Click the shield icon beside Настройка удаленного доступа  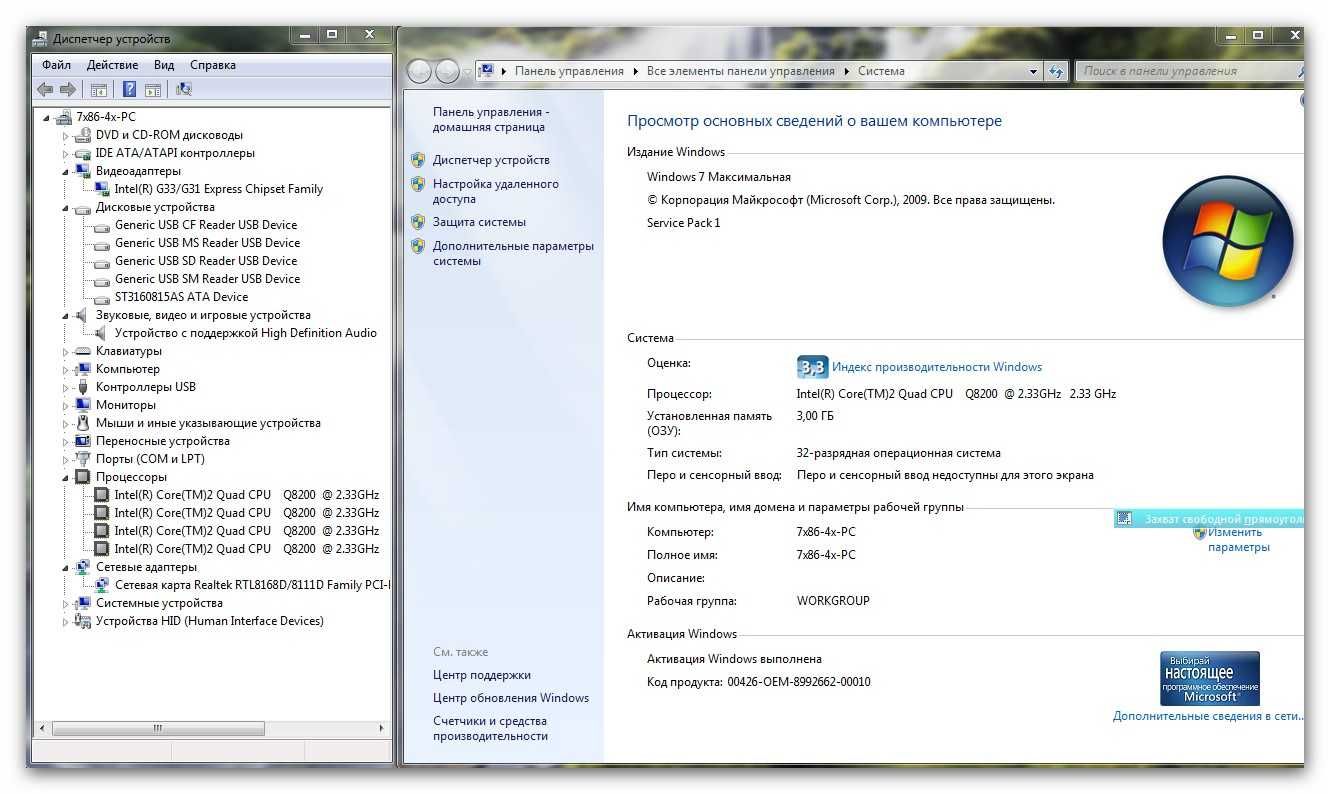coord(418,184)
